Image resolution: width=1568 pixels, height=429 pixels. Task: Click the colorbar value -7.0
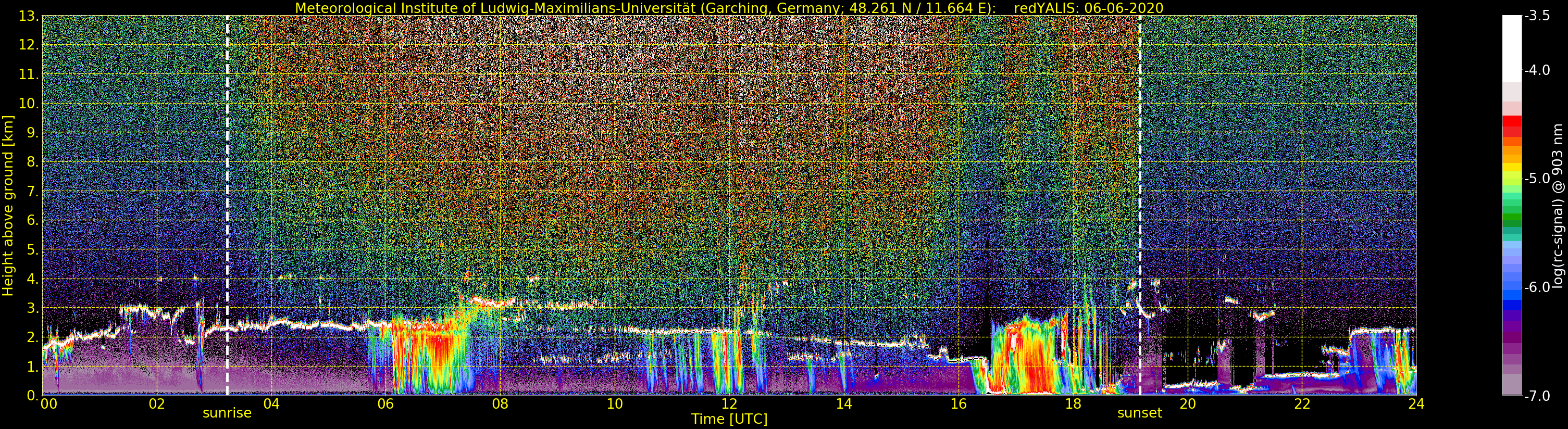(x=1537, y=396)
